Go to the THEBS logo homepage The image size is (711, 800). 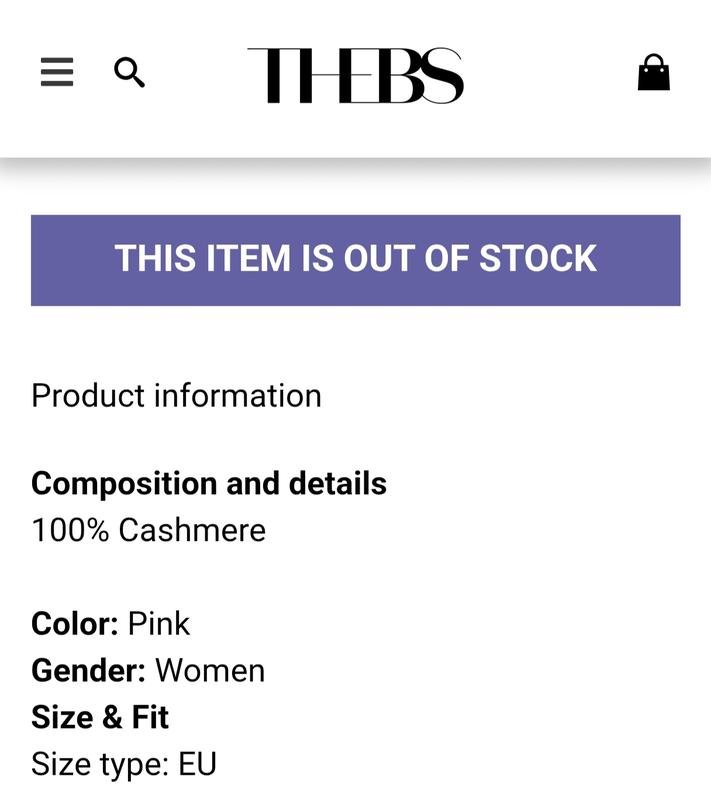[x=355, y=75]
